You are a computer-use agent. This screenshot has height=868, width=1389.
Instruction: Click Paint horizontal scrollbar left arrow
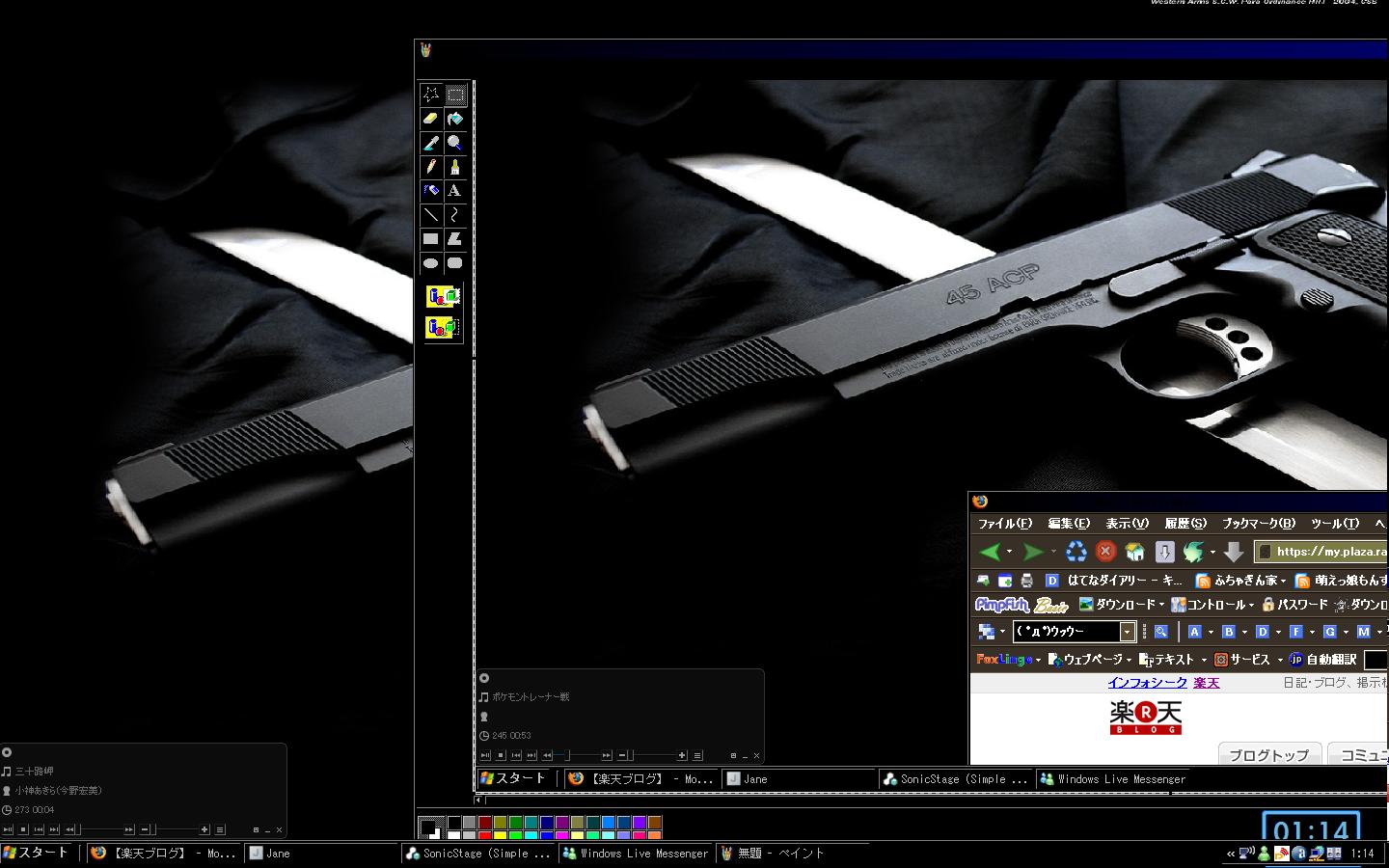click(478, 800)
